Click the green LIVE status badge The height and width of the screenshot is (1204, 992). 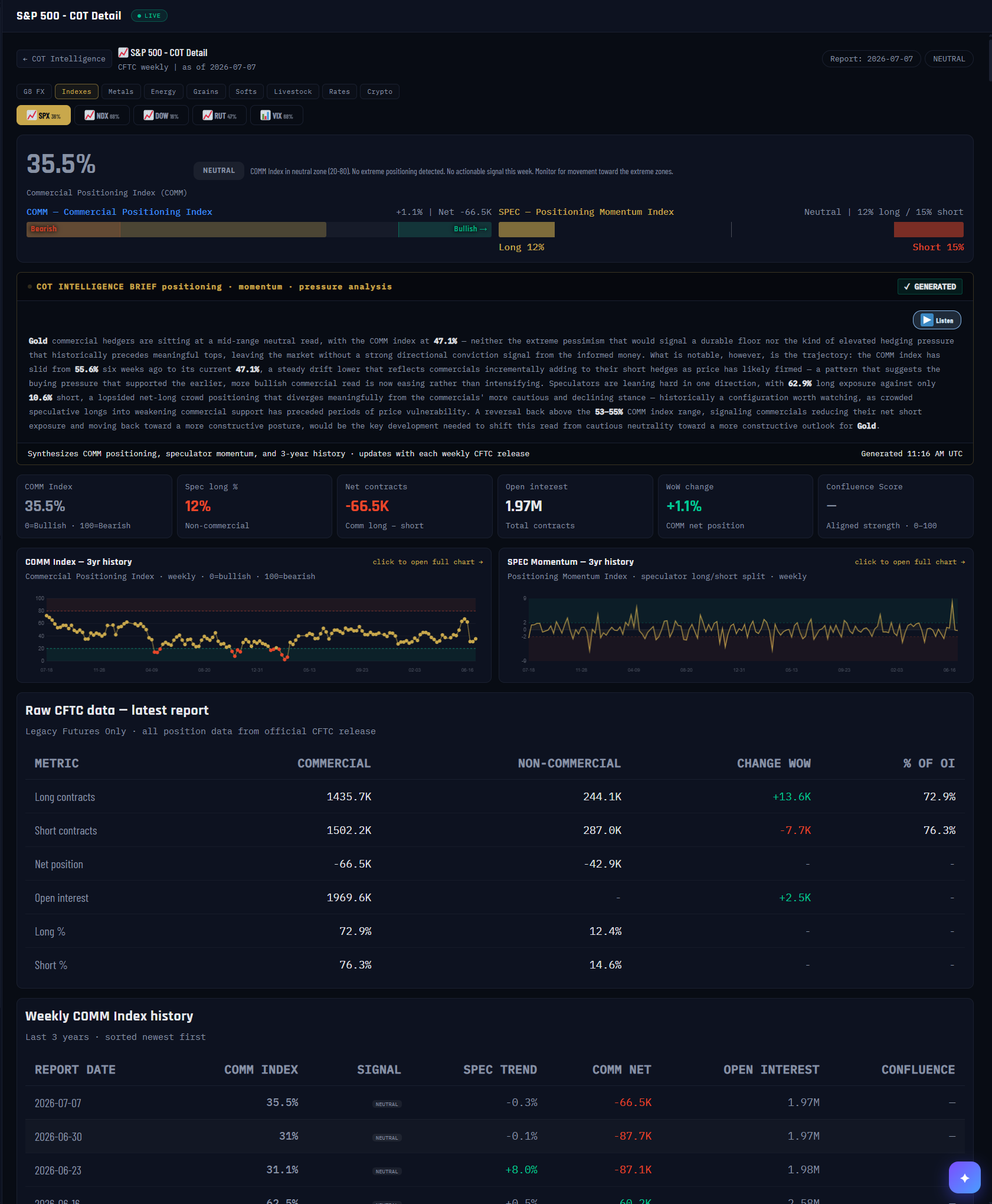(149, 16)
